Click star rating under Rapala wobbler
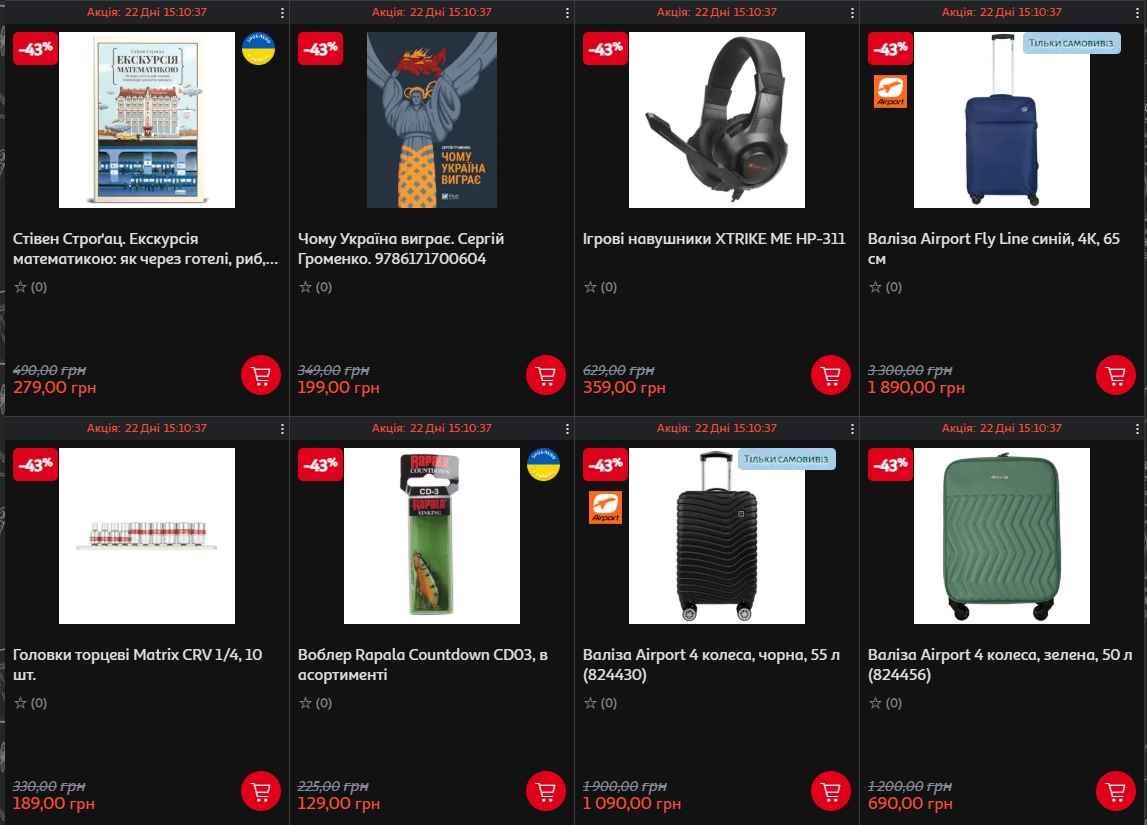This screenshot has width=1147, height=825. coord(315,703)
